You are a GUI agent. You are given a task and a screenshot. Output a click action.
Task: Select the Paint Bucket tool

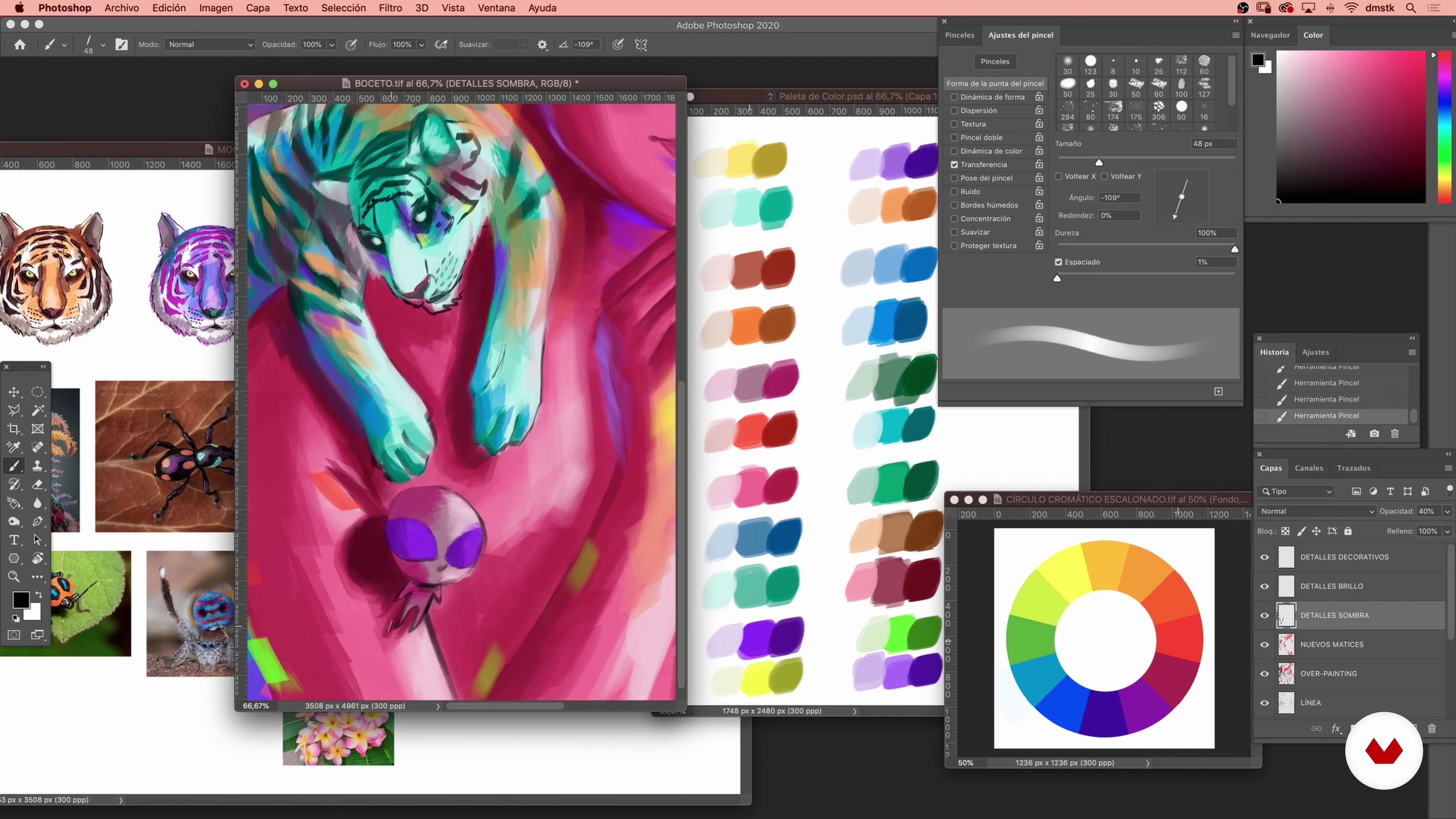click(x=14, y=503)
